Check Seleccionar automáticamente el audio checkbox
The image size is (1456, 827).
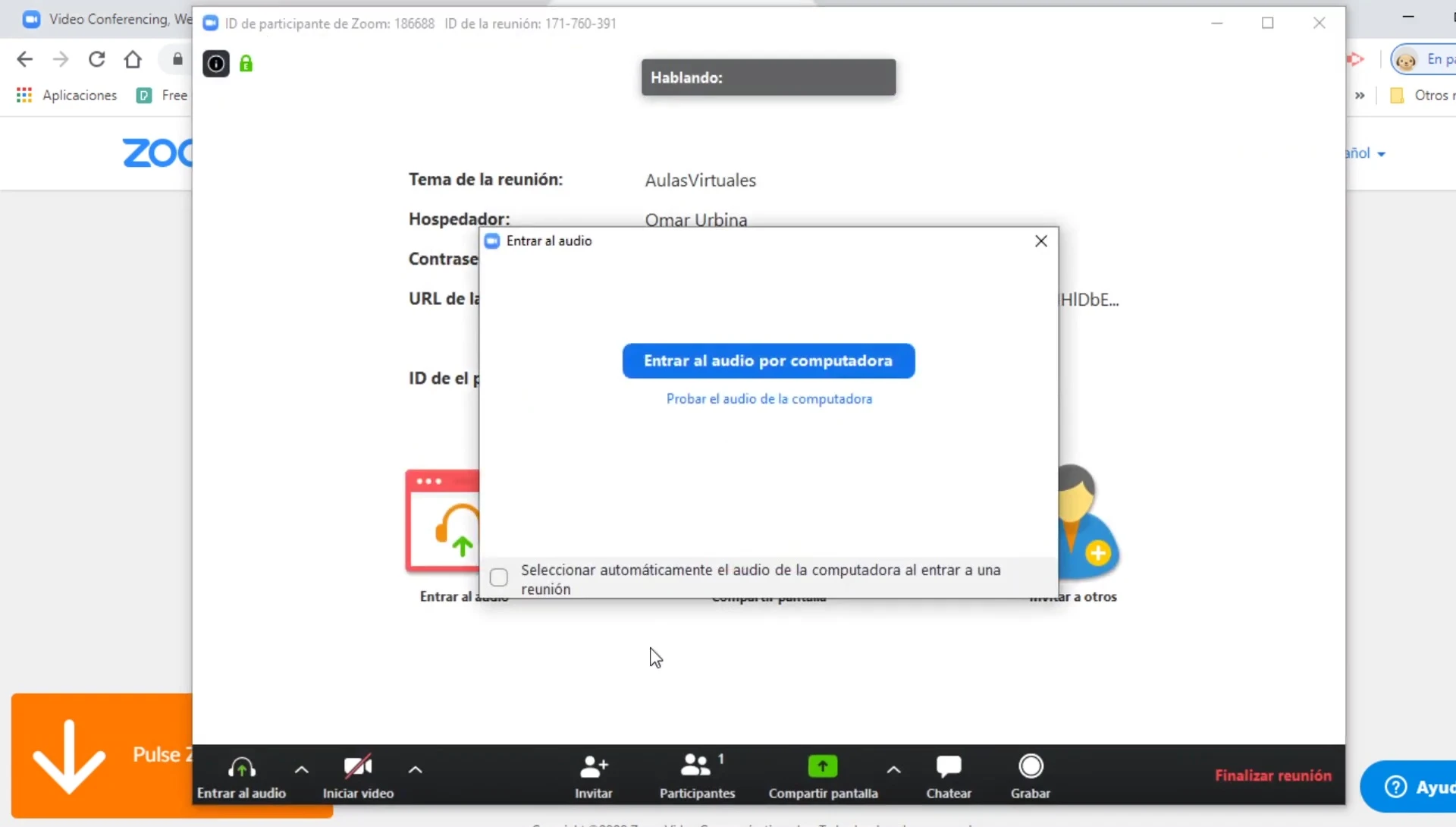(x=498, y=578)
